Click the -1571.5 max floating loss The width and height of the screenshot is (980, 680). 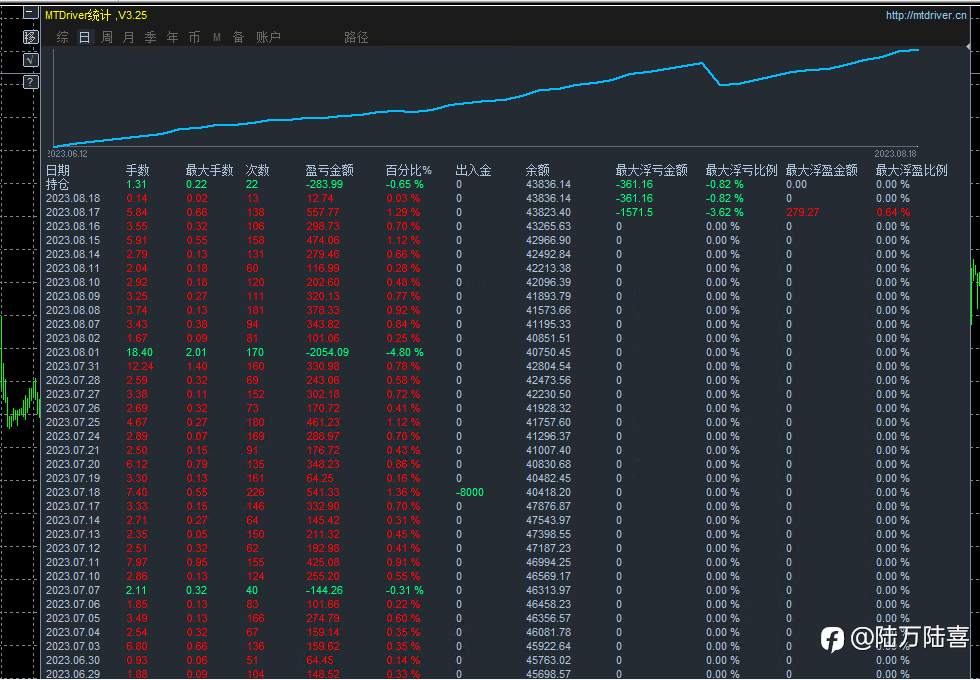634,212
